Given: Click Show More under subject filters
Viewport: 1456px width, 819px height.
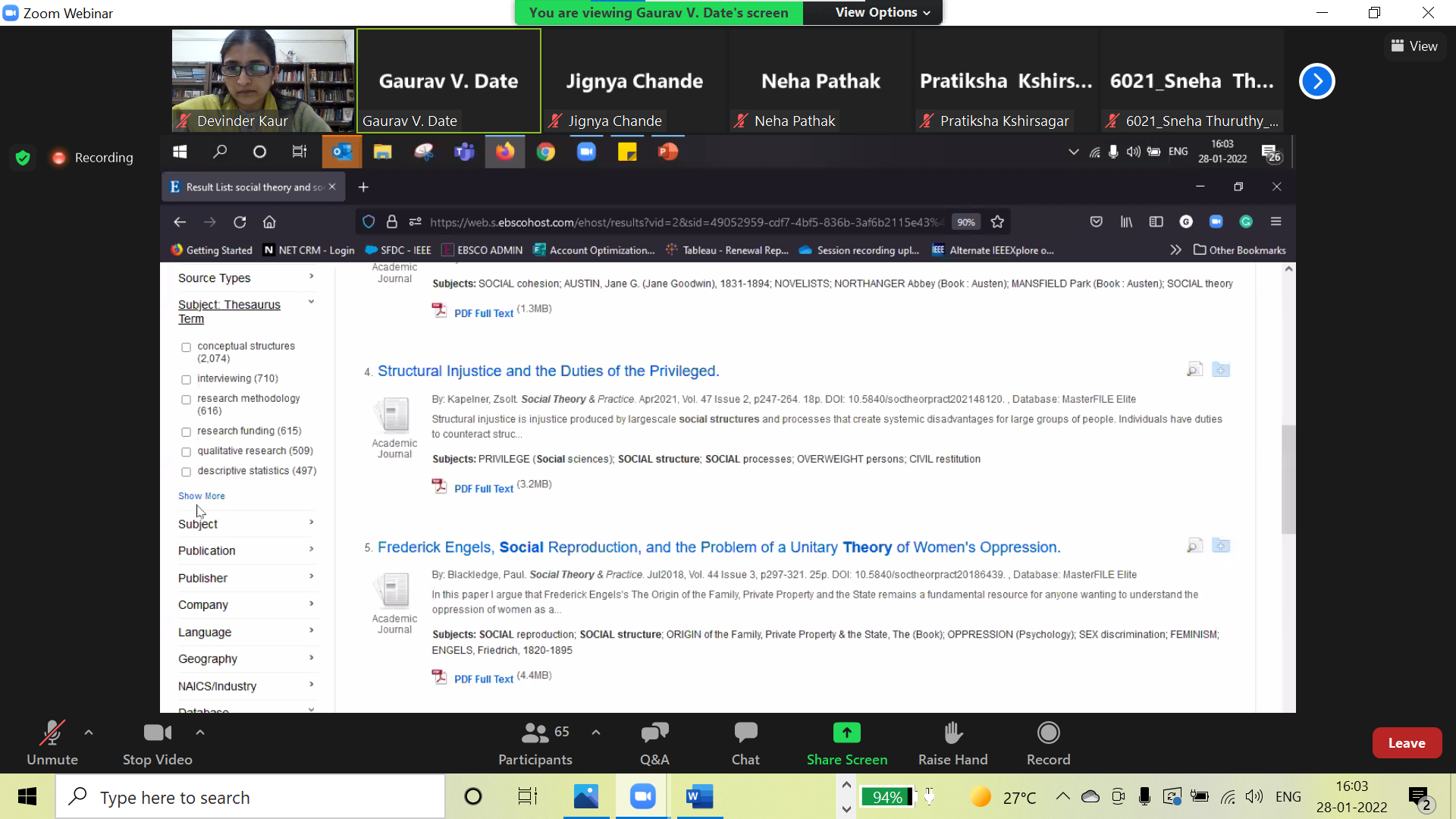Looking at the screenshot, I should point(200,495).
